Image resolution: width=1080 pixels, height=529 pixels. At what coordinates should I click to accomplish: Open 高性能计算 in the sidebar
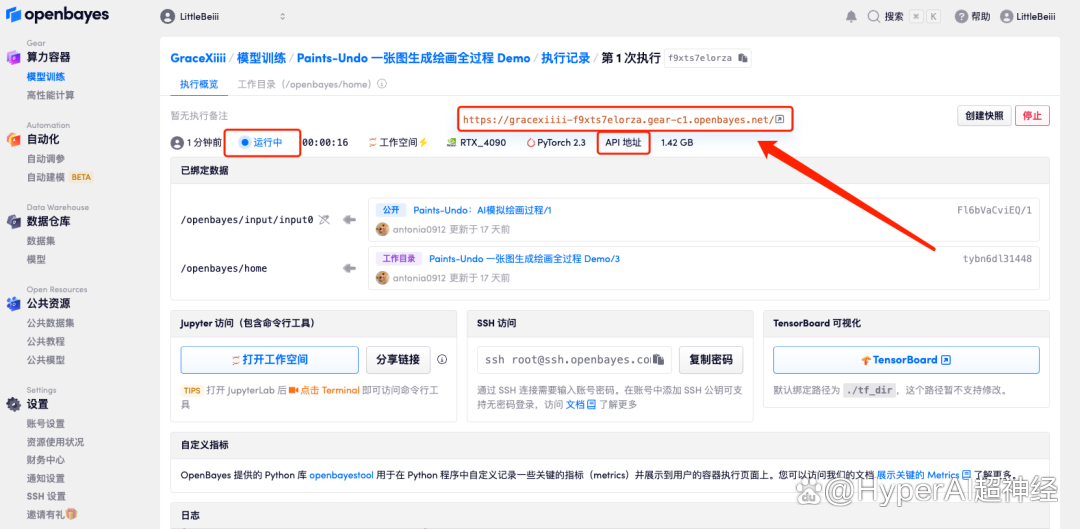click(50, 95)
